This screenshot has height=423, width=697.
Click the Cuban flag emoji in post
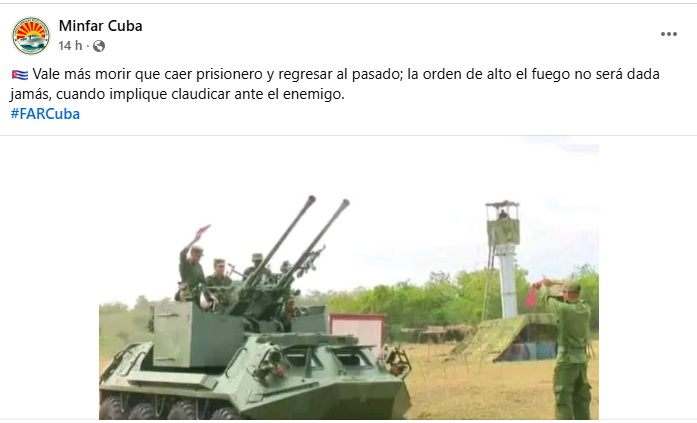coord(20,75)
